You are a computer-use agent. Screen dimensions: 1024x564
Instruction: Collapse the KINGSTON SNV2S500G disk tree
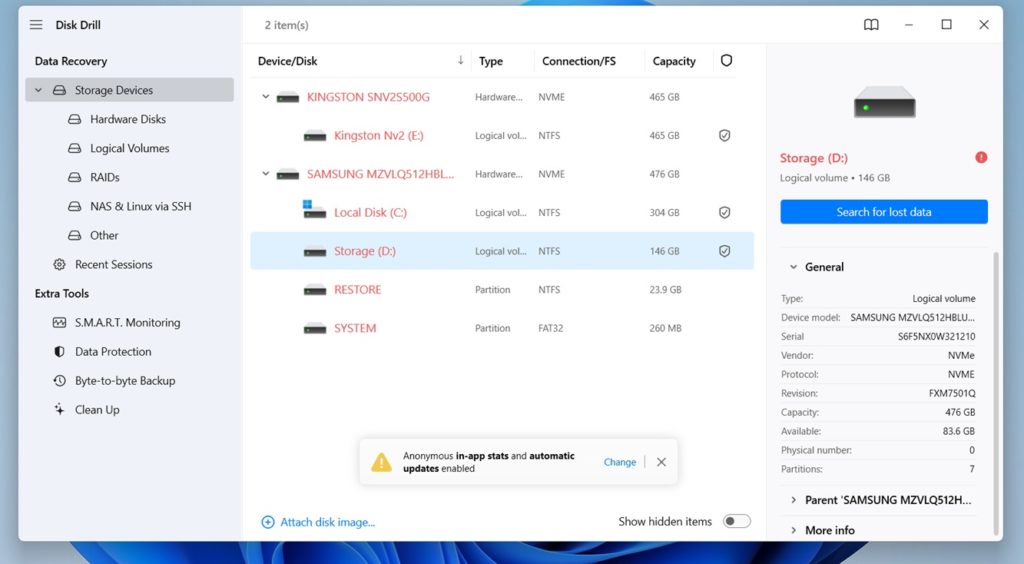(x=266, y=98)
